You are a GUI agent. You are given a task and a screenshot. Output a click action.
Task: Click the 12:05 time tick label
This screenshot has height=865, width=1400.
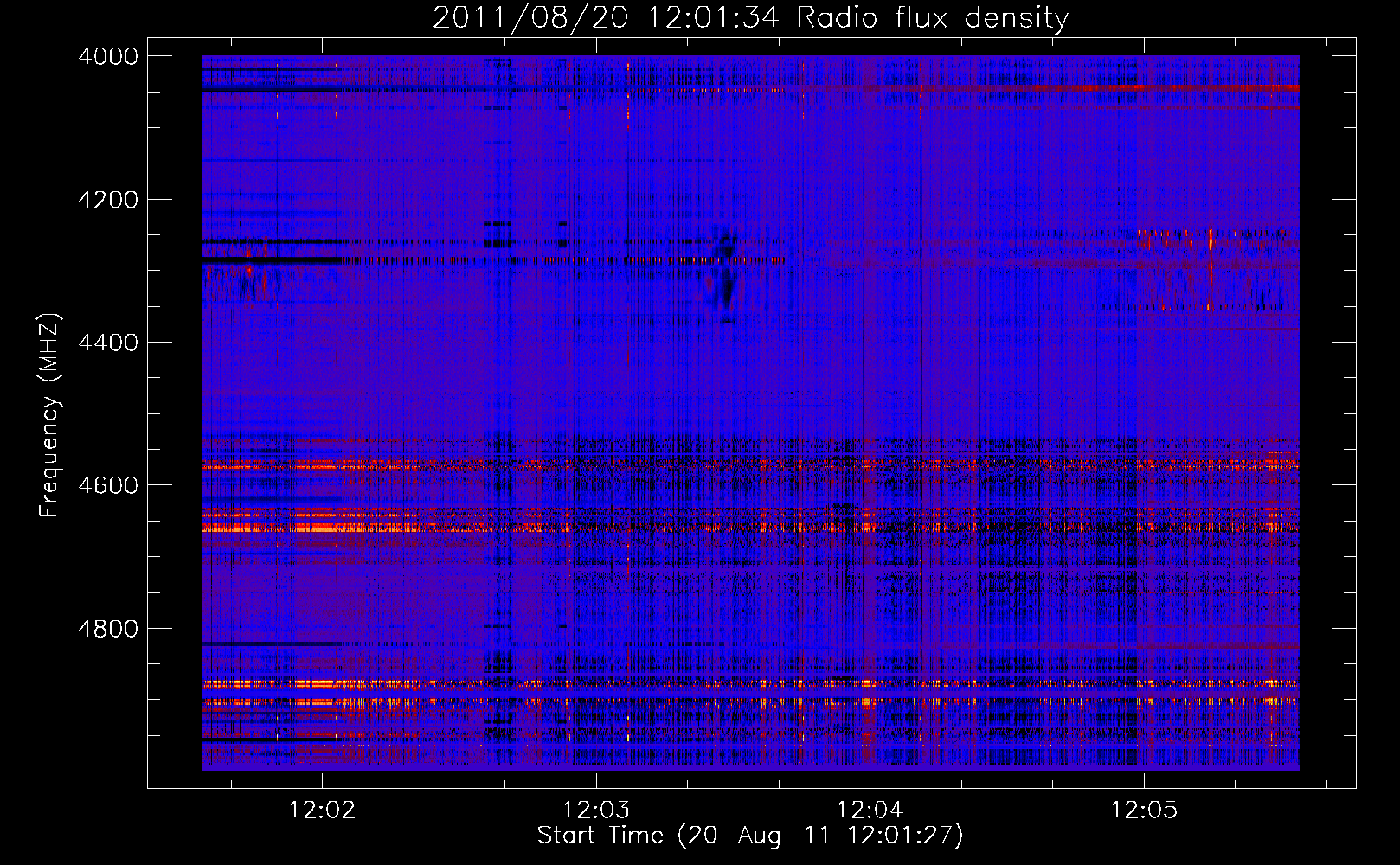pyautogui.click(x=1144, y=811)
